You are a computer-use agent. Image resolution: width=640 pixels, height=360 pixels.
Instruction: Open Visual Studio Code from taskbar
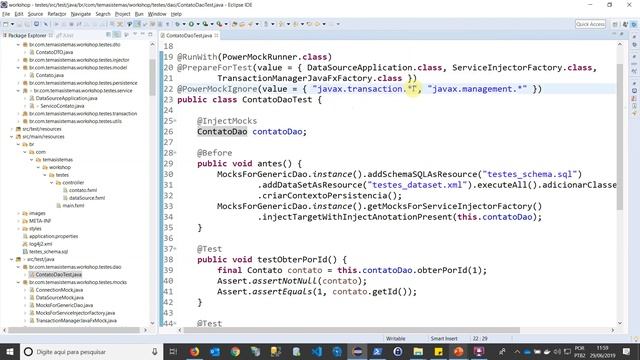pyautogui.click(x=317, y=351)
